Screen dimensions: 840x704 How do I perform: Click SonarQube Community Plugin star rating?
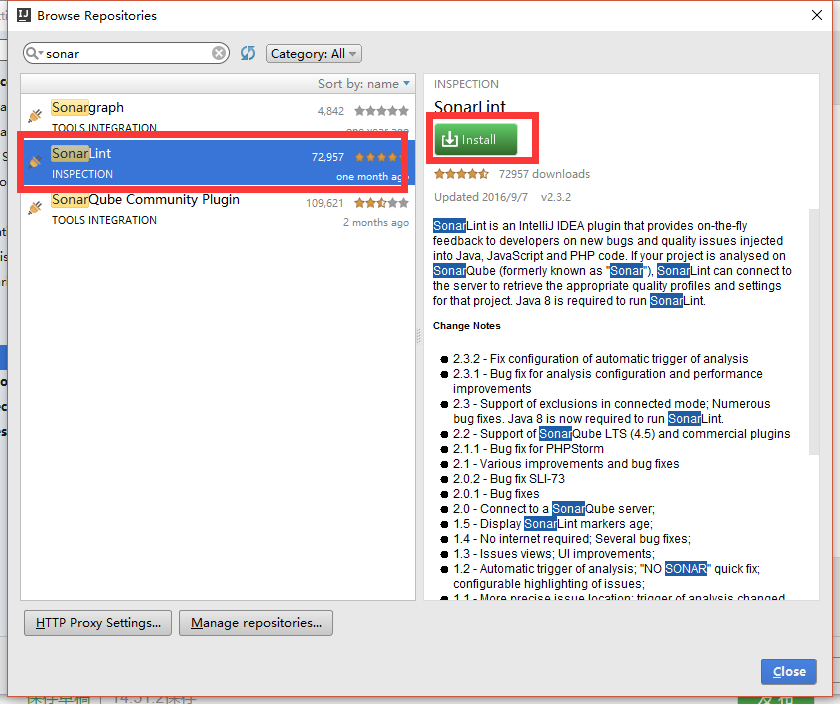(381, 203)
